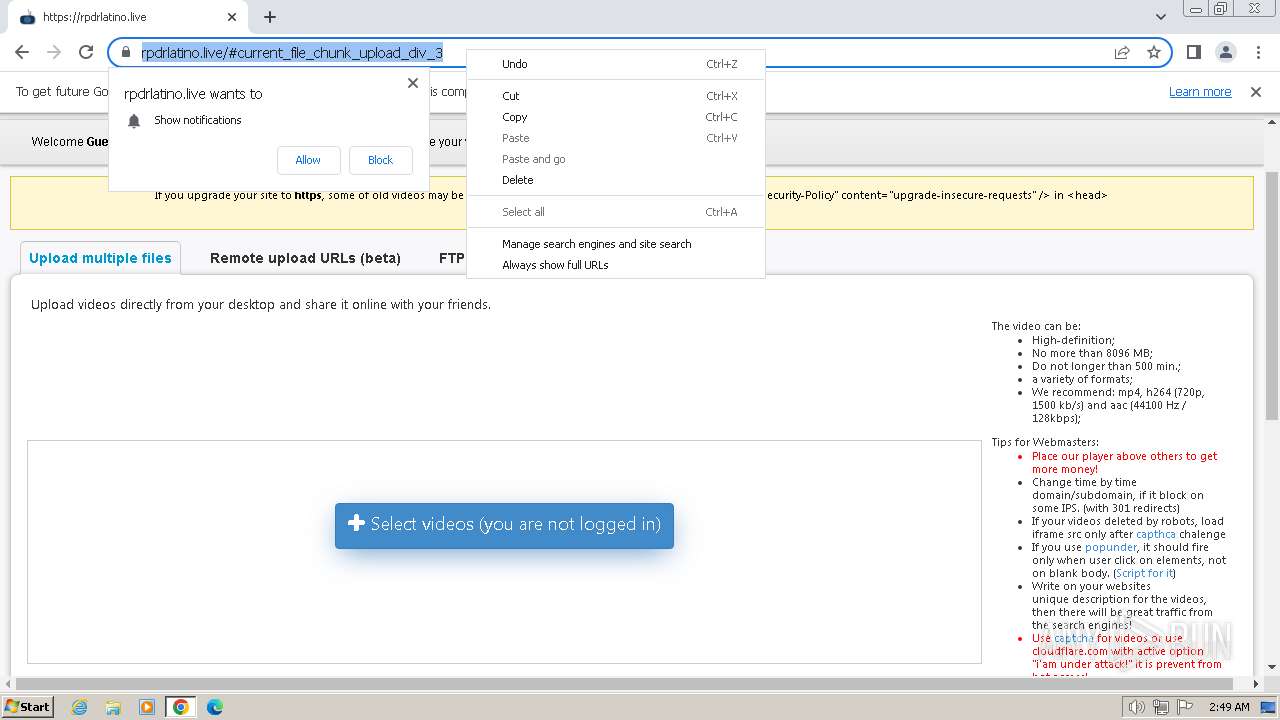Close the Chrome info bar
This screenshot has height=720, width=1280.
point(1256,92)
